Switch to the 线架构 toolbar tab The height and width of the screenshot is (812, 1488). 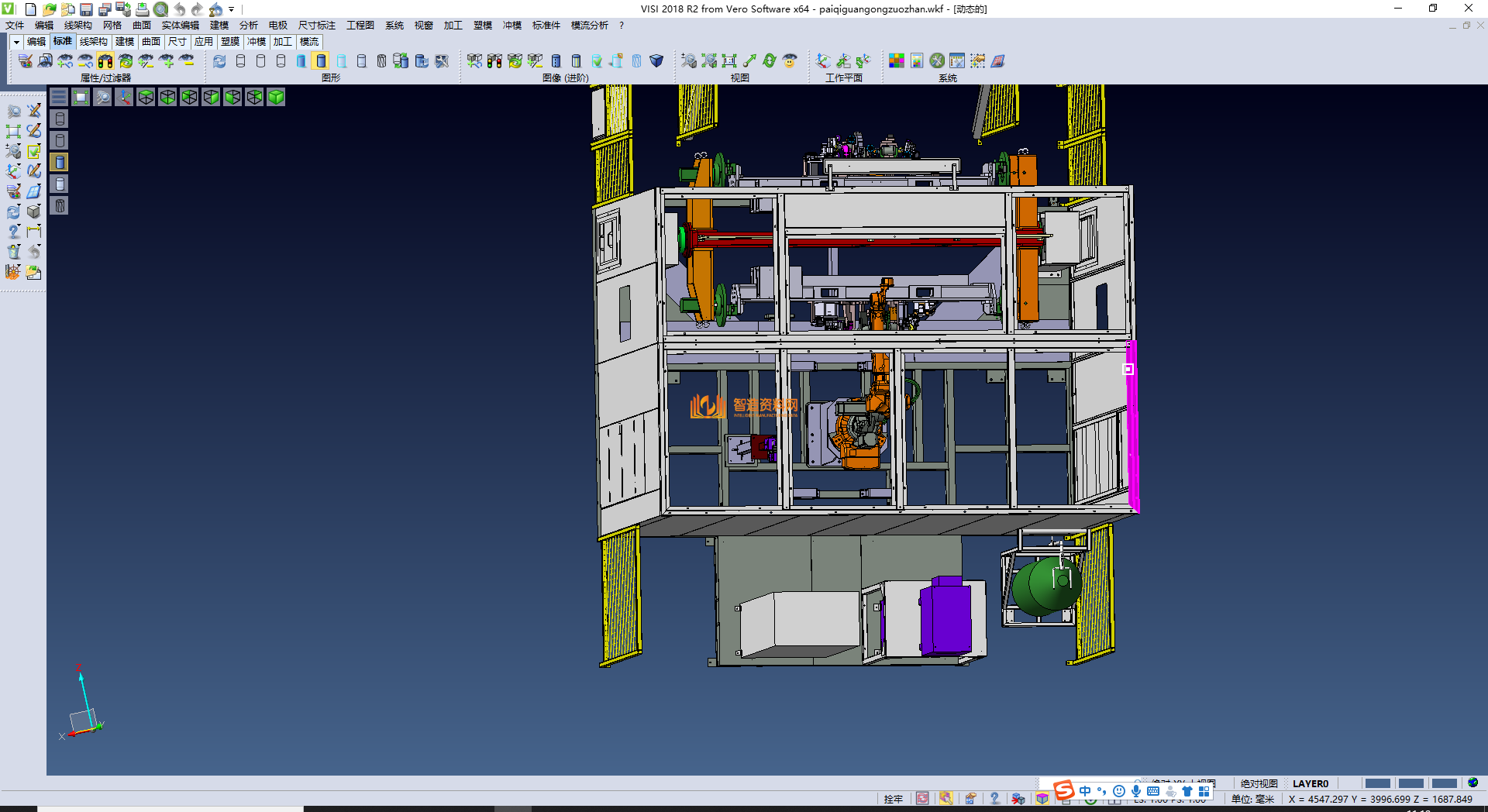click(93, 42)
